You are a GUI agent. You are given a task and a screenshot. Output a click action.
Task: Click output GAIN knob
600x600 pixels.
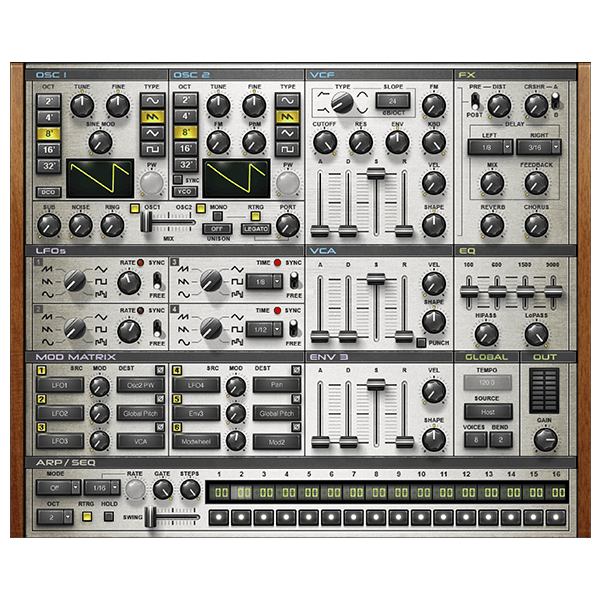[x=545, y=439]
